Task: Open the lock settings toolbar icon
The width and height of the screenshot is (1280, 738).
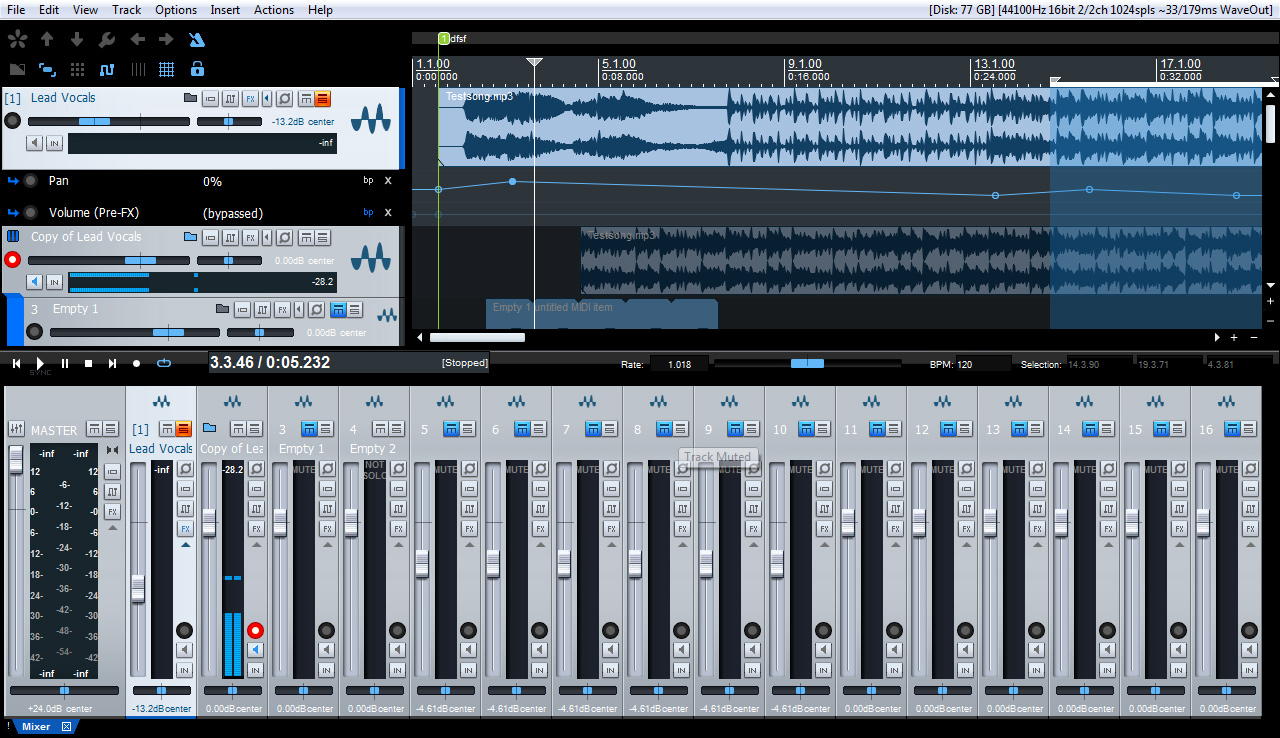Action: coord(197,70)
